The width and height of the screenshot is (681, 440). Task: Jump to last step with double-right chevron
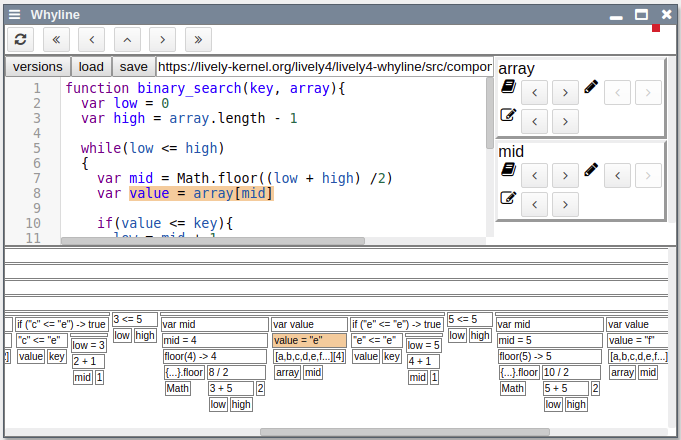pyautogui.click(x=198, y=39)
